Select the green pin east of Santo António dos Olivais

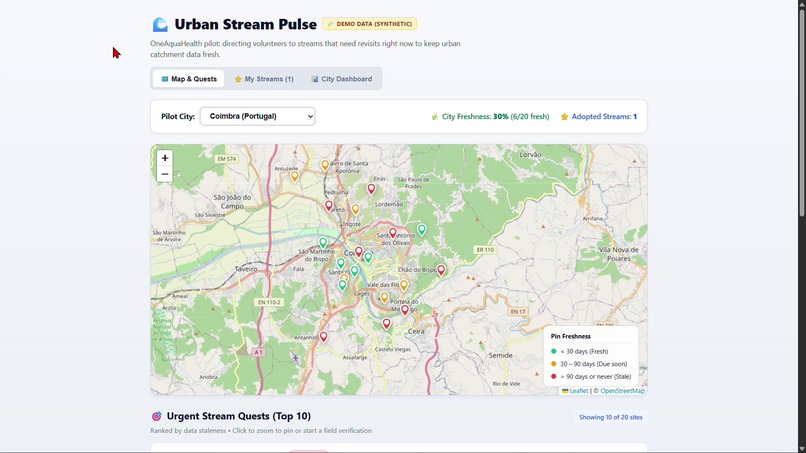click(422, 230)
